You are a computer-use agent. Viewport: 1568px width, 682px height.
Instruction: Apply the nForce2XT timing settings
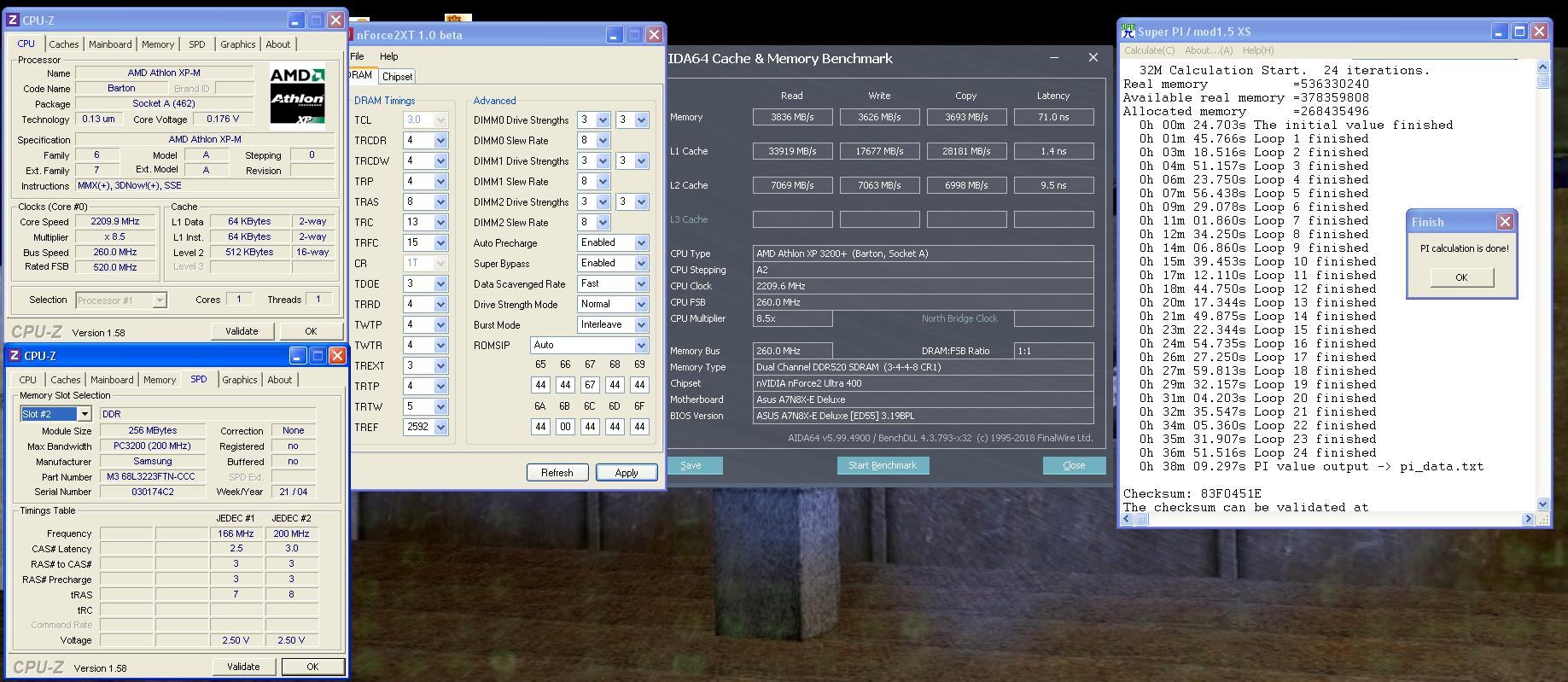(x=627, y=472)
